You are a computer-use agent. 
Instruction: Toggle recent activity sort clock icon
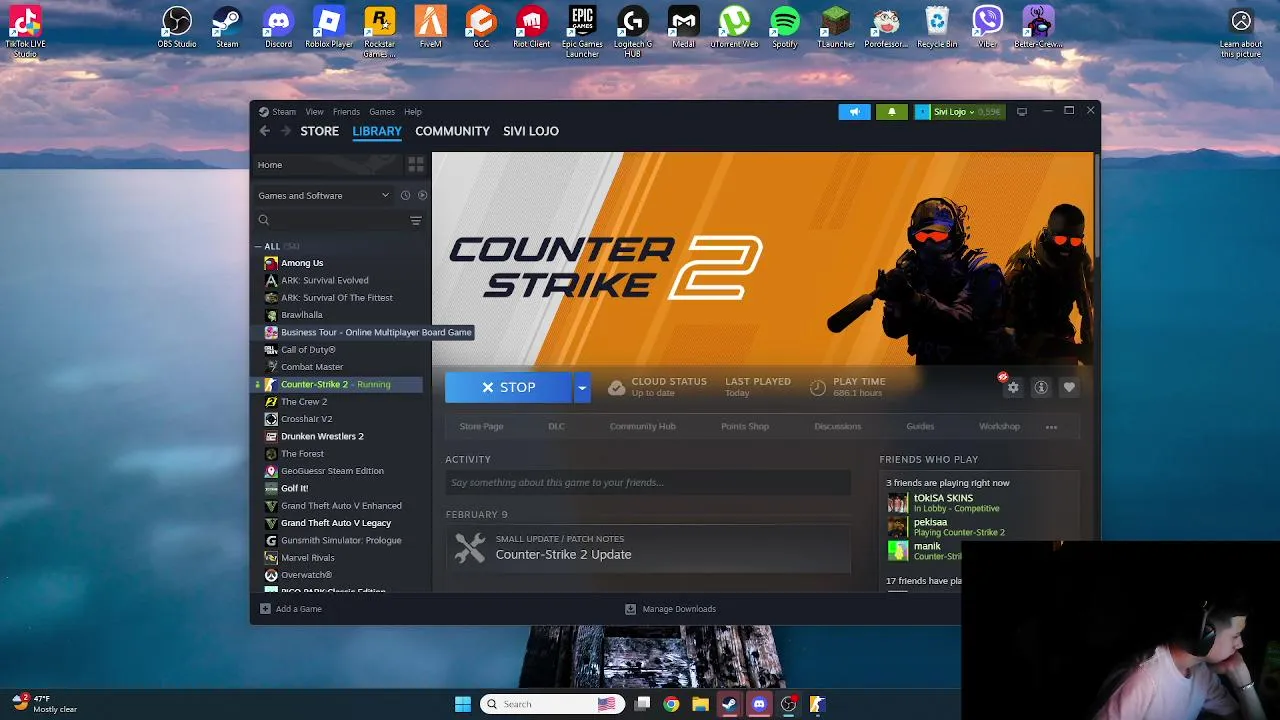tap(405, 195)
